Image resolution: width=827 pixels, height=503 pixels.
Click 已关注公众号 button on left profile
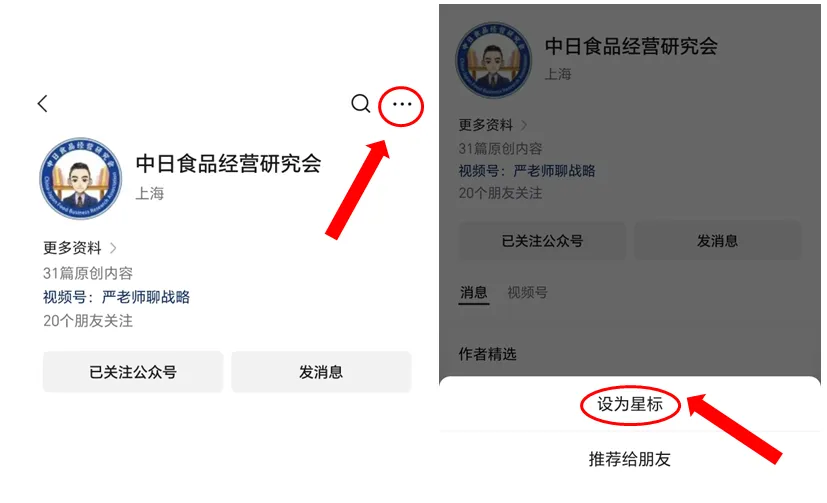click(133, 372)
